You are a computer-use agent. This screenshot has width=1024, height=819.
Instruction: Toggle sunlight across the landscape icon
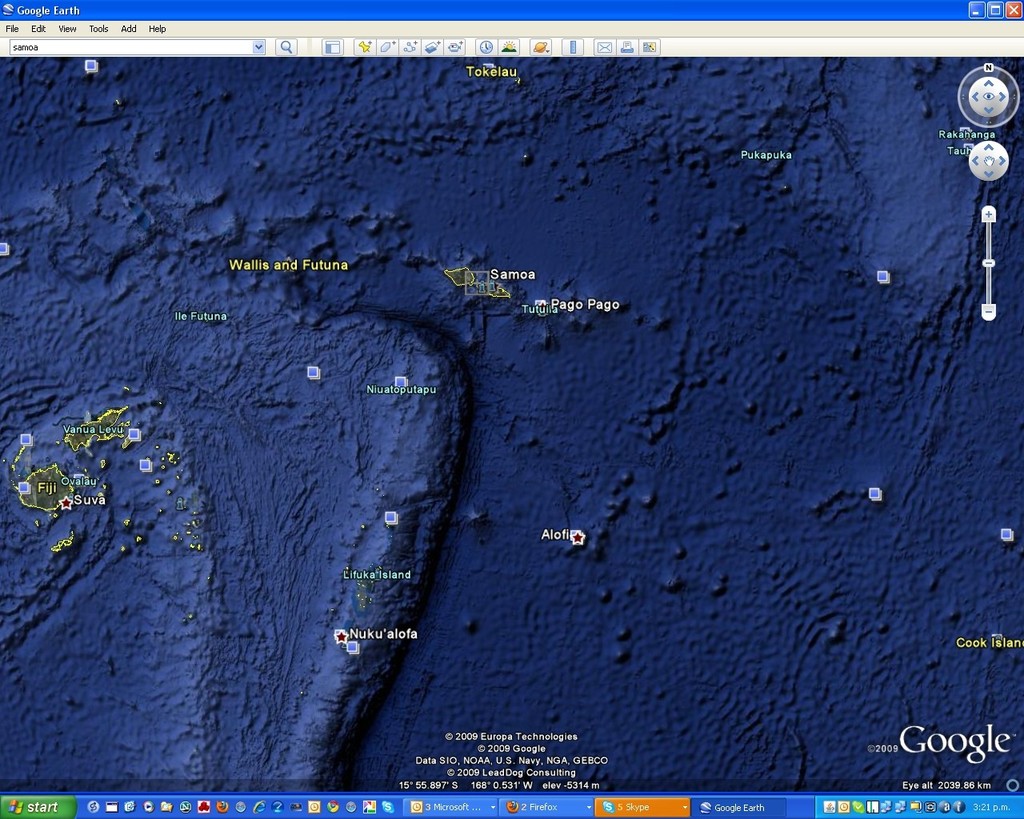(x=509, y=47)
